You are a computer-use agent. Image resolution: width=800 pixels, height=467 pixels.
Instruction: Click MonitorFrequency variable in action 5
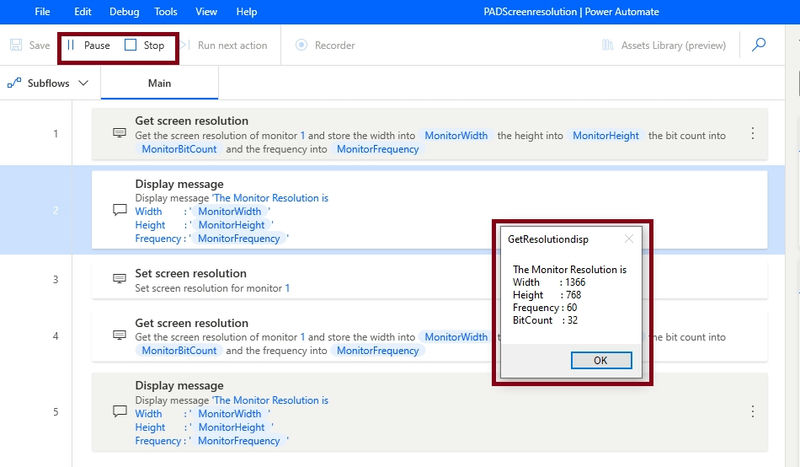coord(239,441)
